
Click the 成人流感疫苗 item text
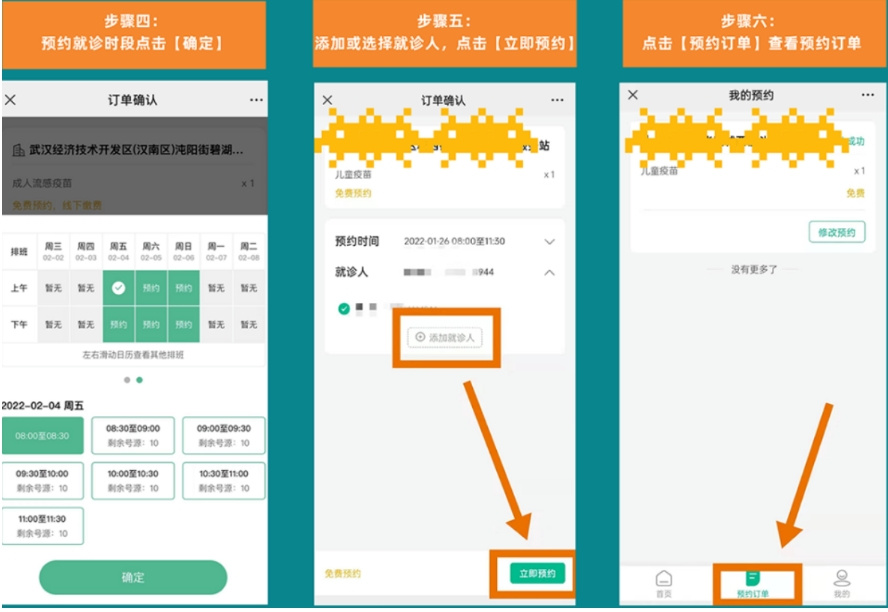pyautogui.click(x=42, y=183)
